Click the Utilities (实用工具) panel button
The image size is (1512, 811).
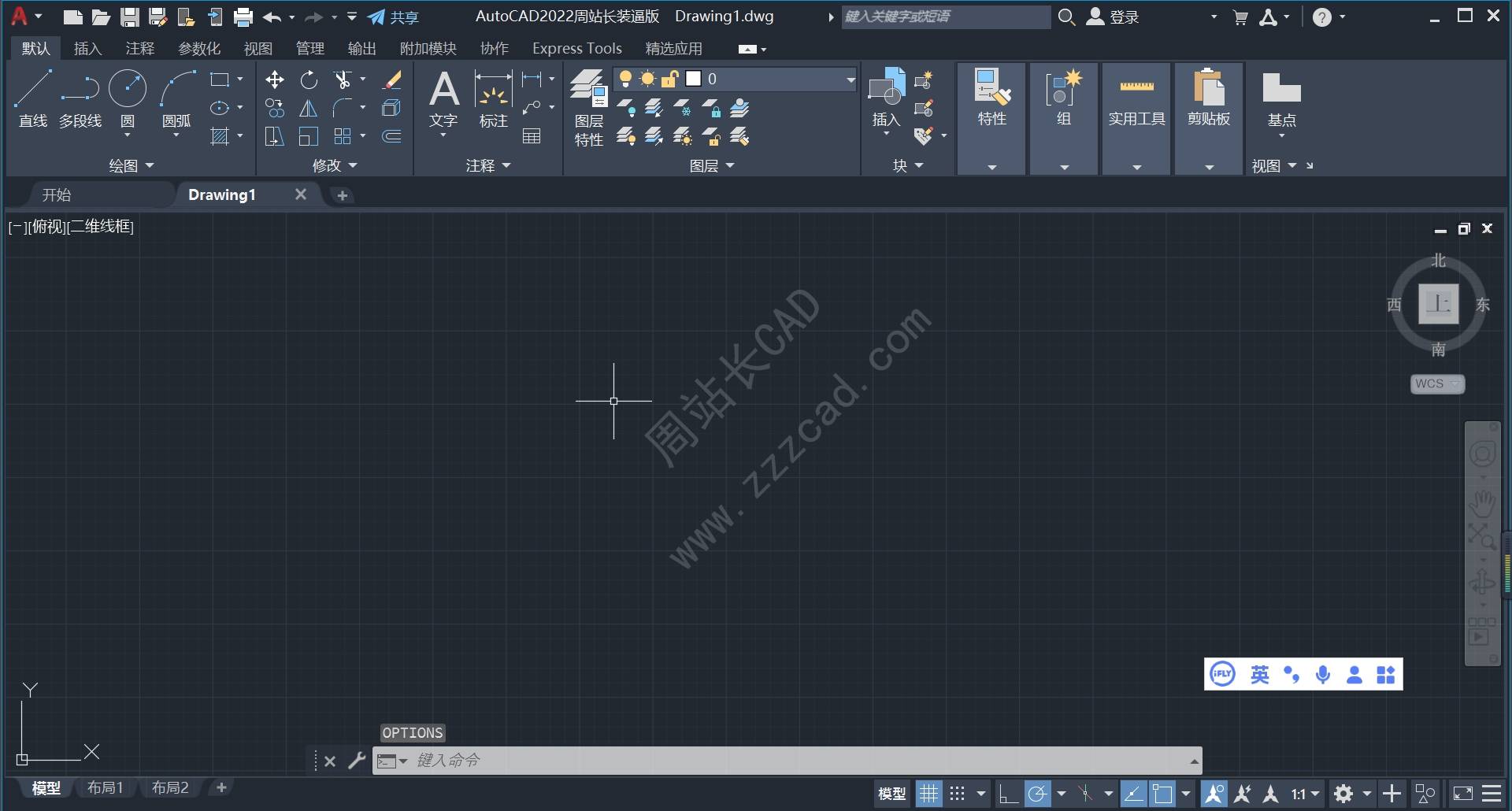tap(1136, 98)
